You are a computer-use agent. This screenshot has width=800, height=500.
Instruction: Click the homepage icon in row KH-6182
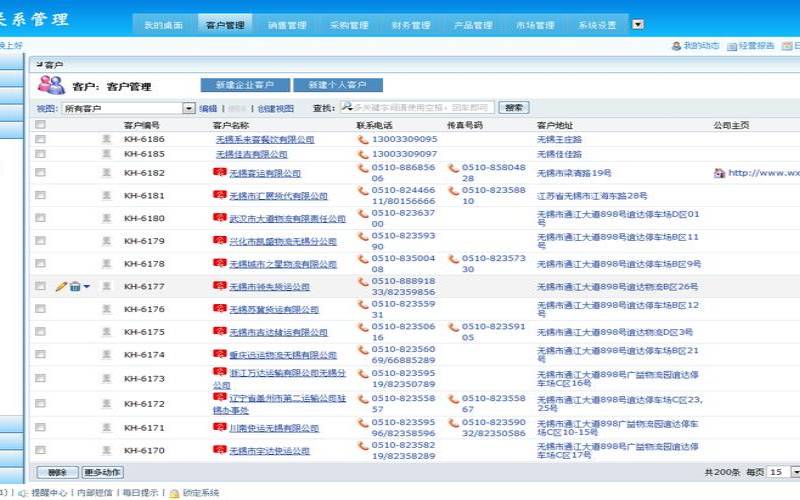[719, 173]
